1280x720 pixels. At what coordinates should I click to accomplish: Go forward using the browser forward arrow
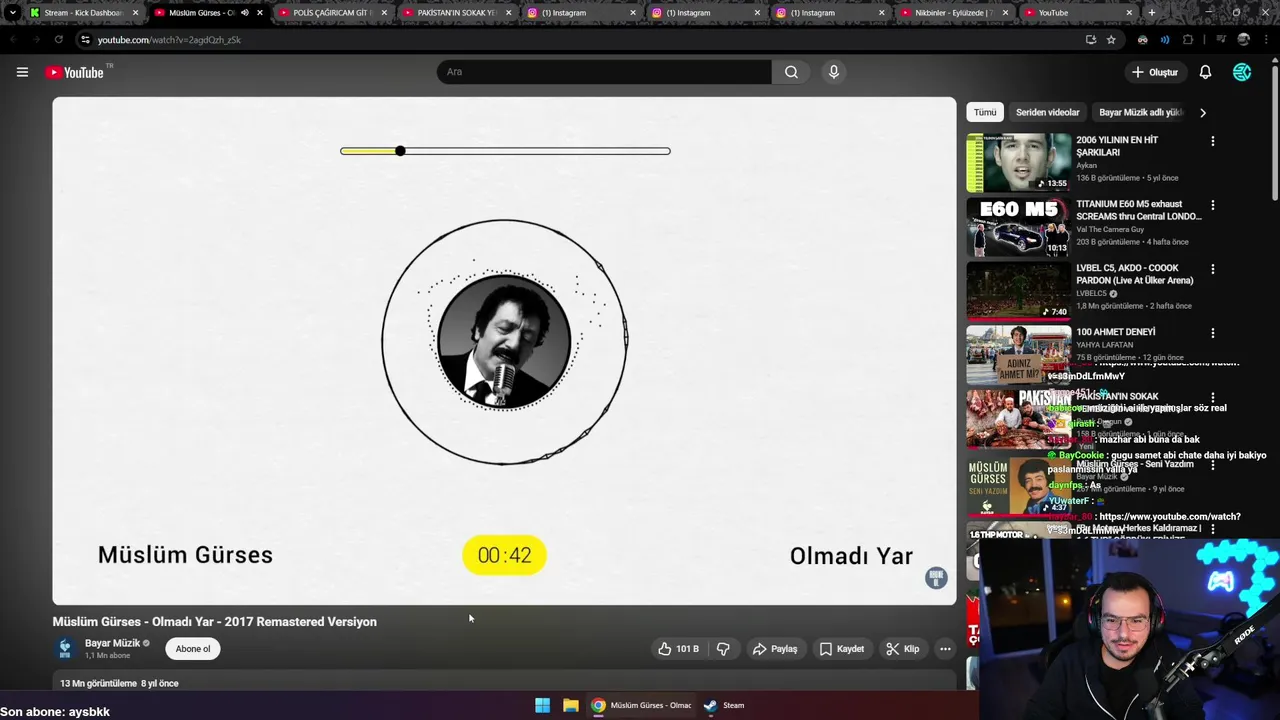click(x=36, y=40)
